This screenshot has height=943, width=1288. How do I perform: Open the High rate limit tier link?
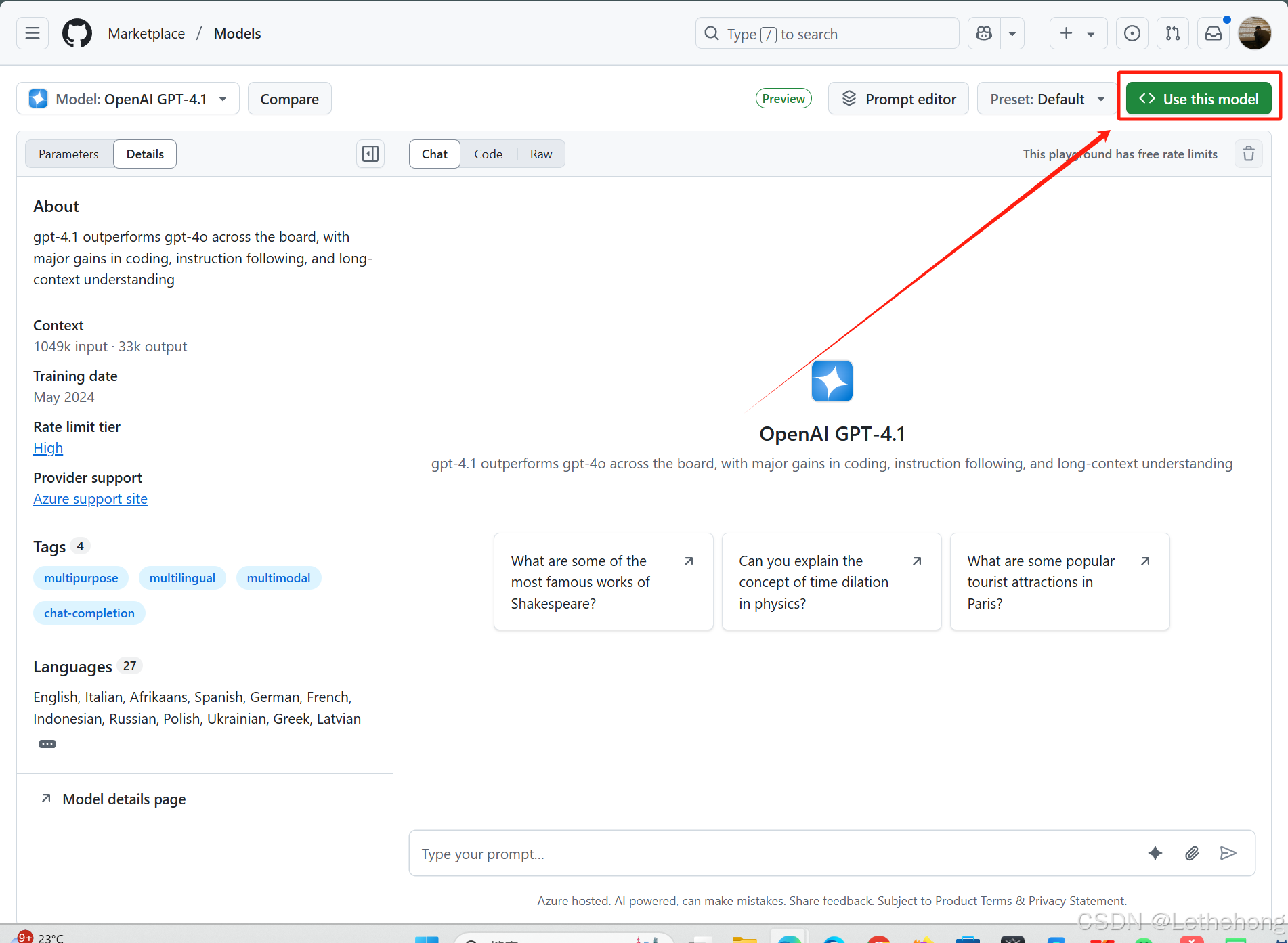pos(48,448)
